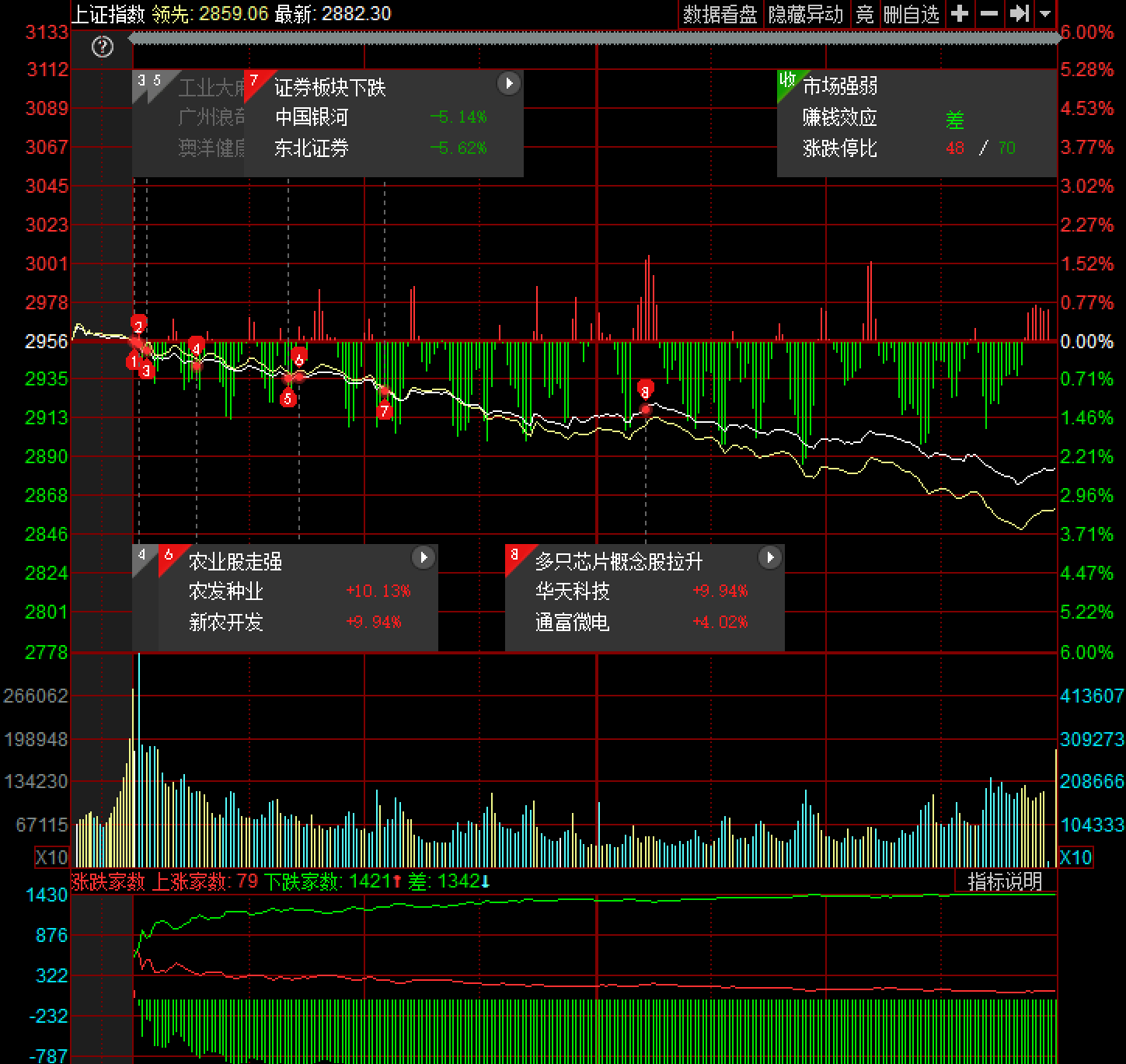Click the right X10 volume scale label

(1075, 857)
